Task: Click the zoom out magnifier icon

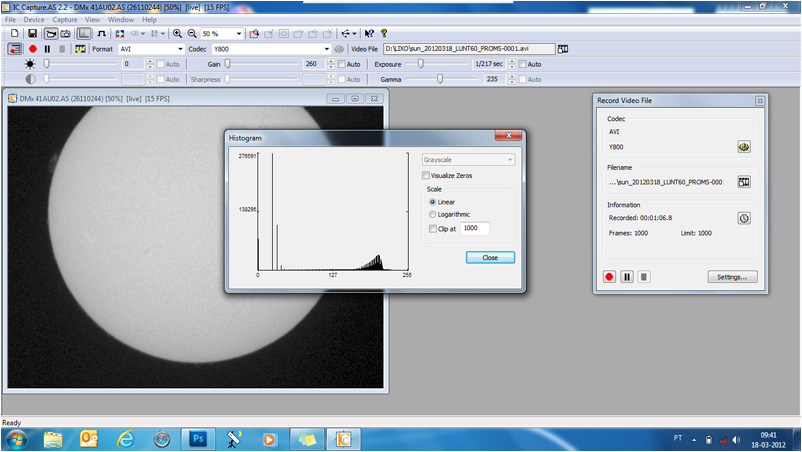Action: (x=191, y=33)
